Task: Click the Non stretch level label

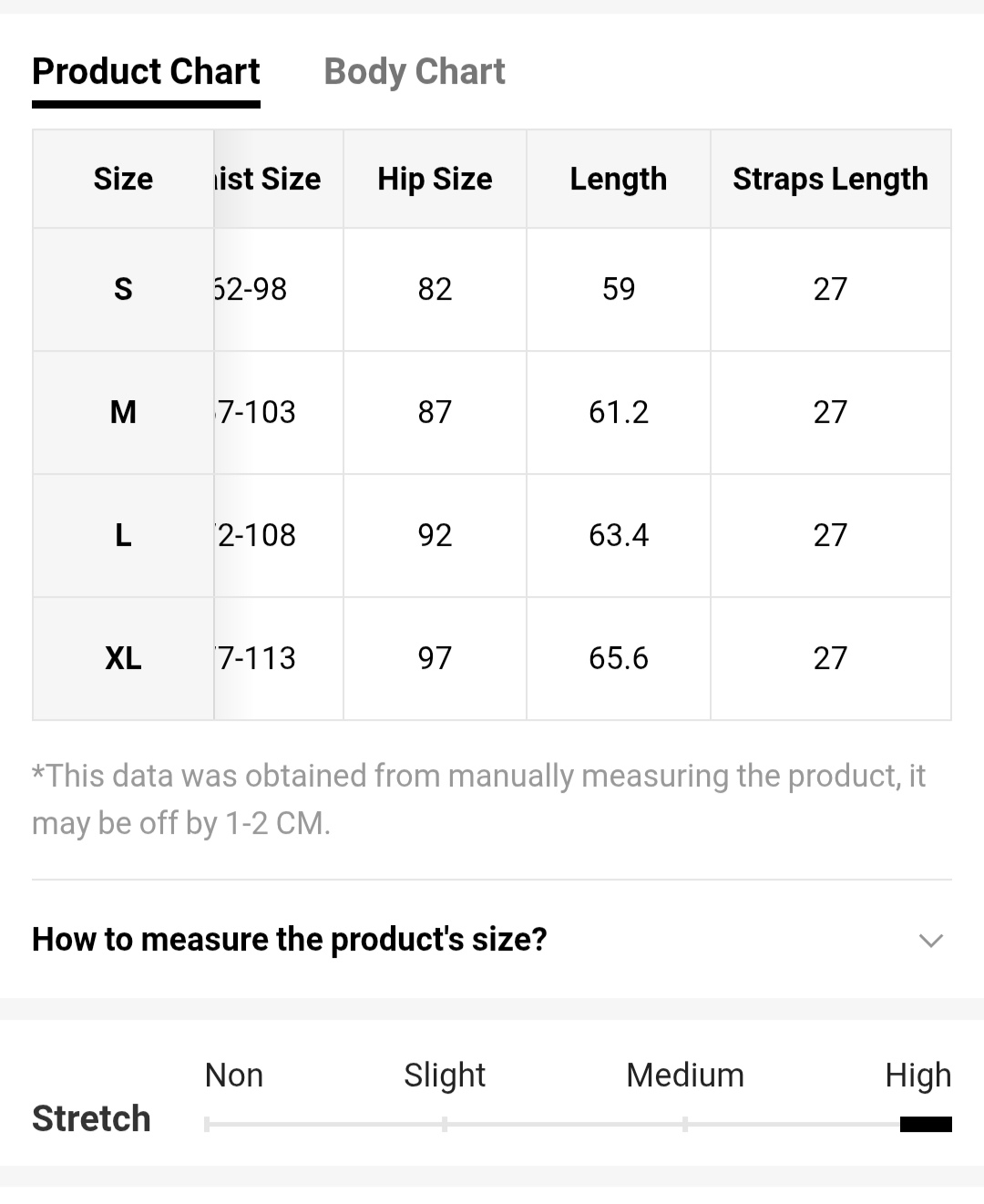Action: click(234, 1075)
